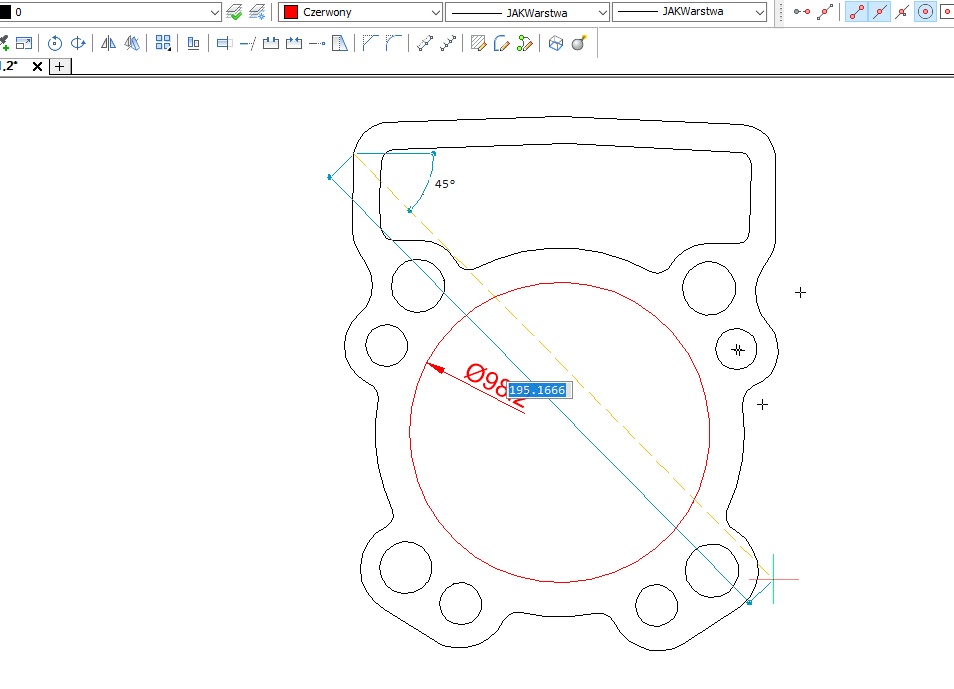Open a new drawing tab with plus
The width and height of the screenshot is (954, 689).
coord(60,66)
